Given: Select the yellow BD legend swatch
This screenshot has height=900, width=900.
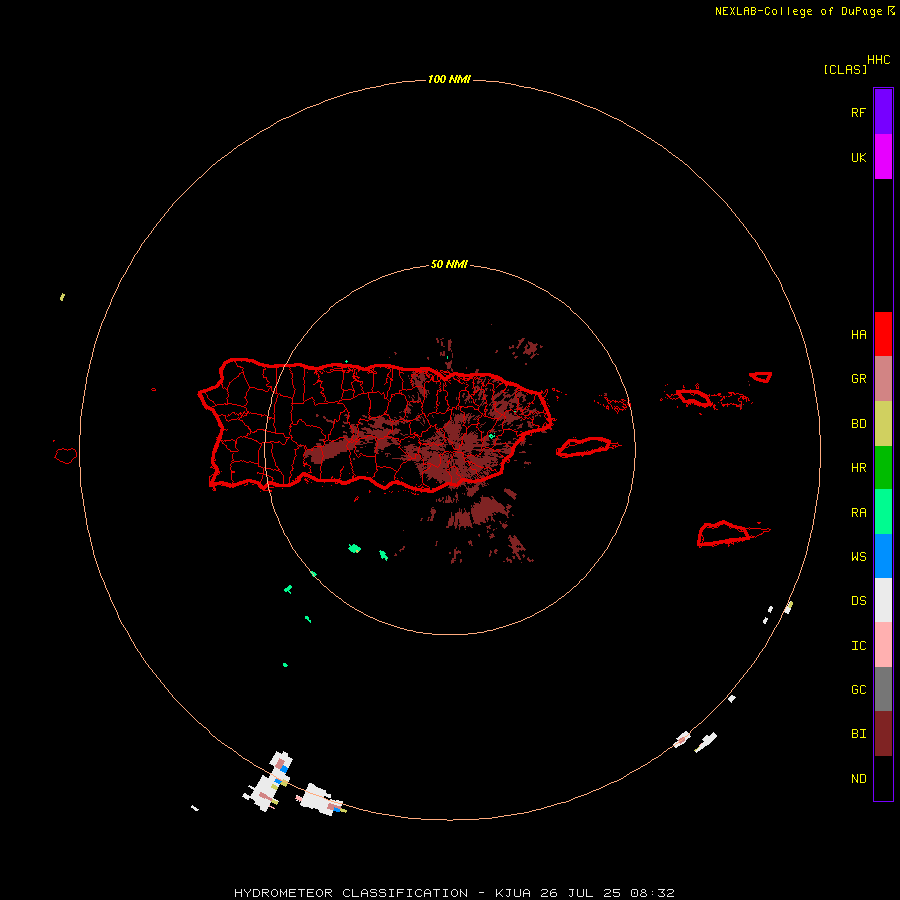Looking at the screenshot, I should pos(883,424).
